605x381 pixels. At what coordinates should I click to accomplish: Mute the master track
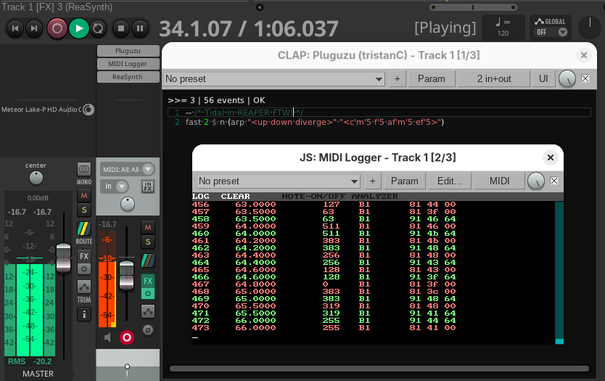coord(84,196)
